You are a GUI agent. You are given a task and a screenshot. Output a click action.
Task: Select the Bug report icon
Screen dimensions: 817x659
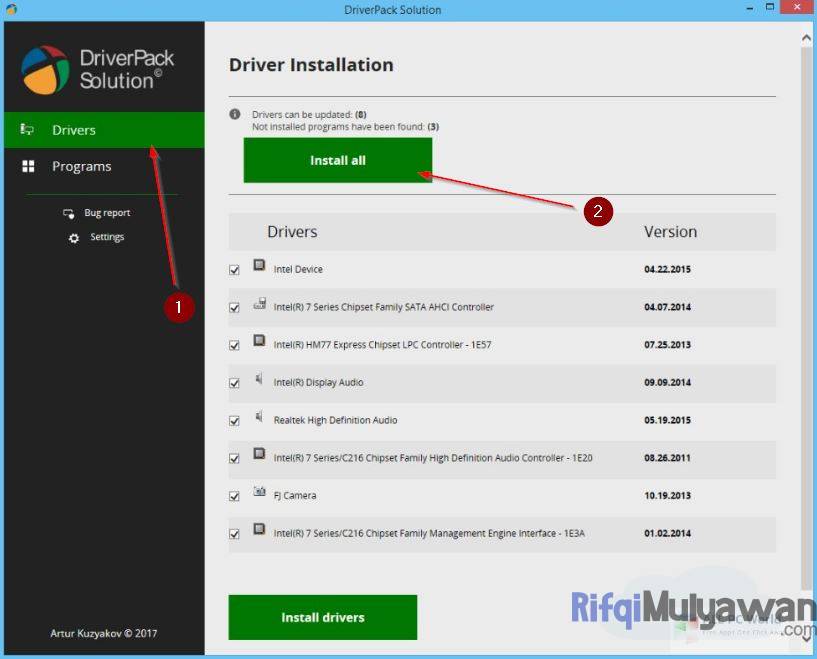[68, 212]
